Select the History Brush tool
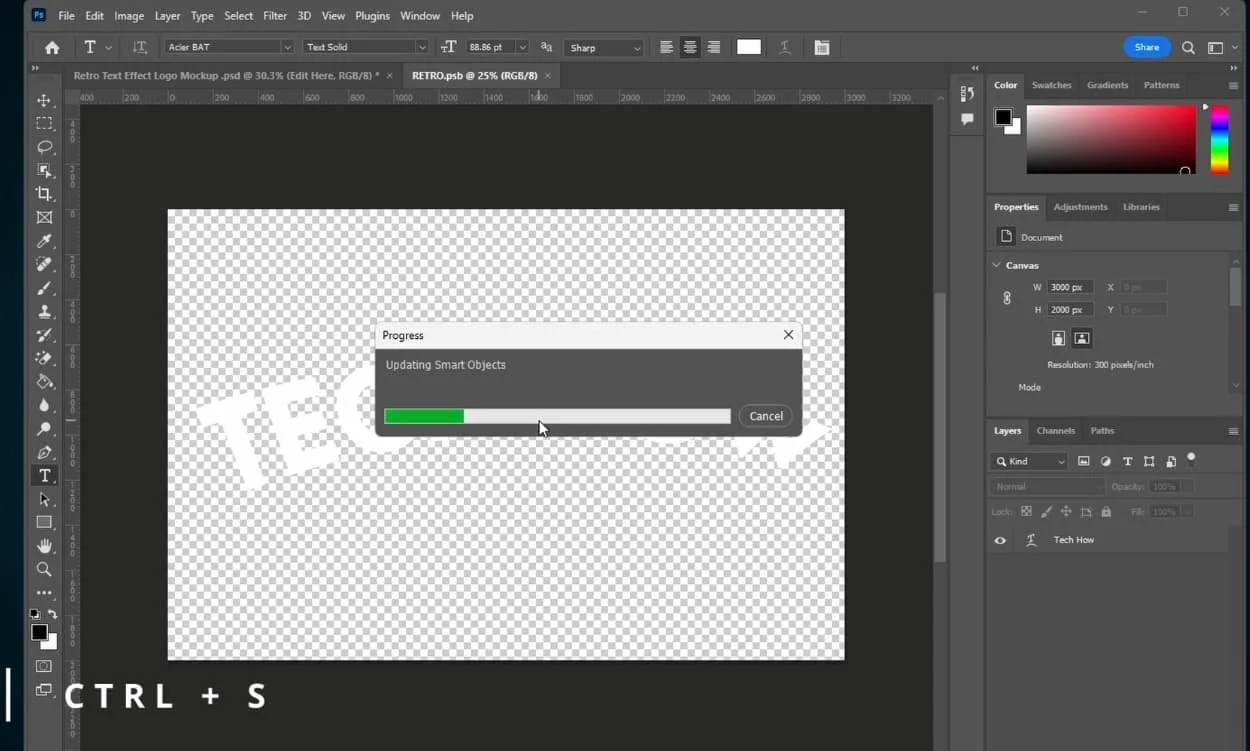 (44, 335)
